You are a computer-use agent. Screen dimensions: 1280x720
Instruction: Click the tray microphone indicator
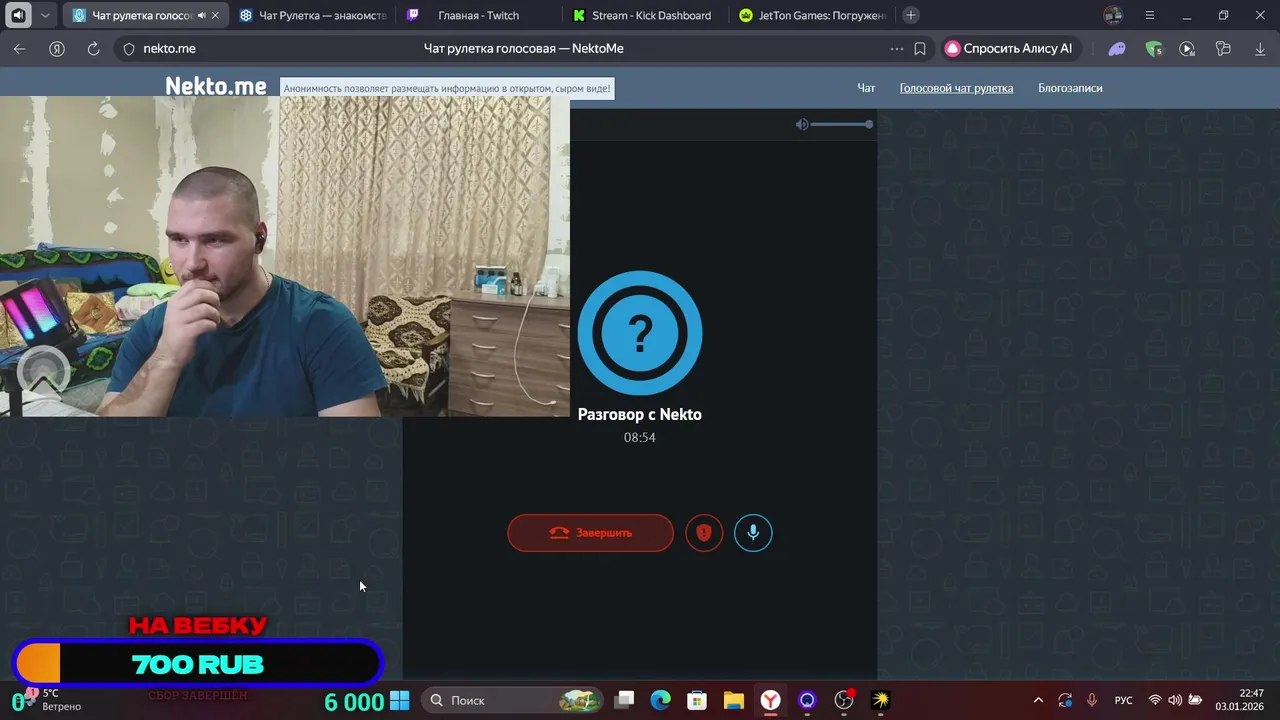1092,700
